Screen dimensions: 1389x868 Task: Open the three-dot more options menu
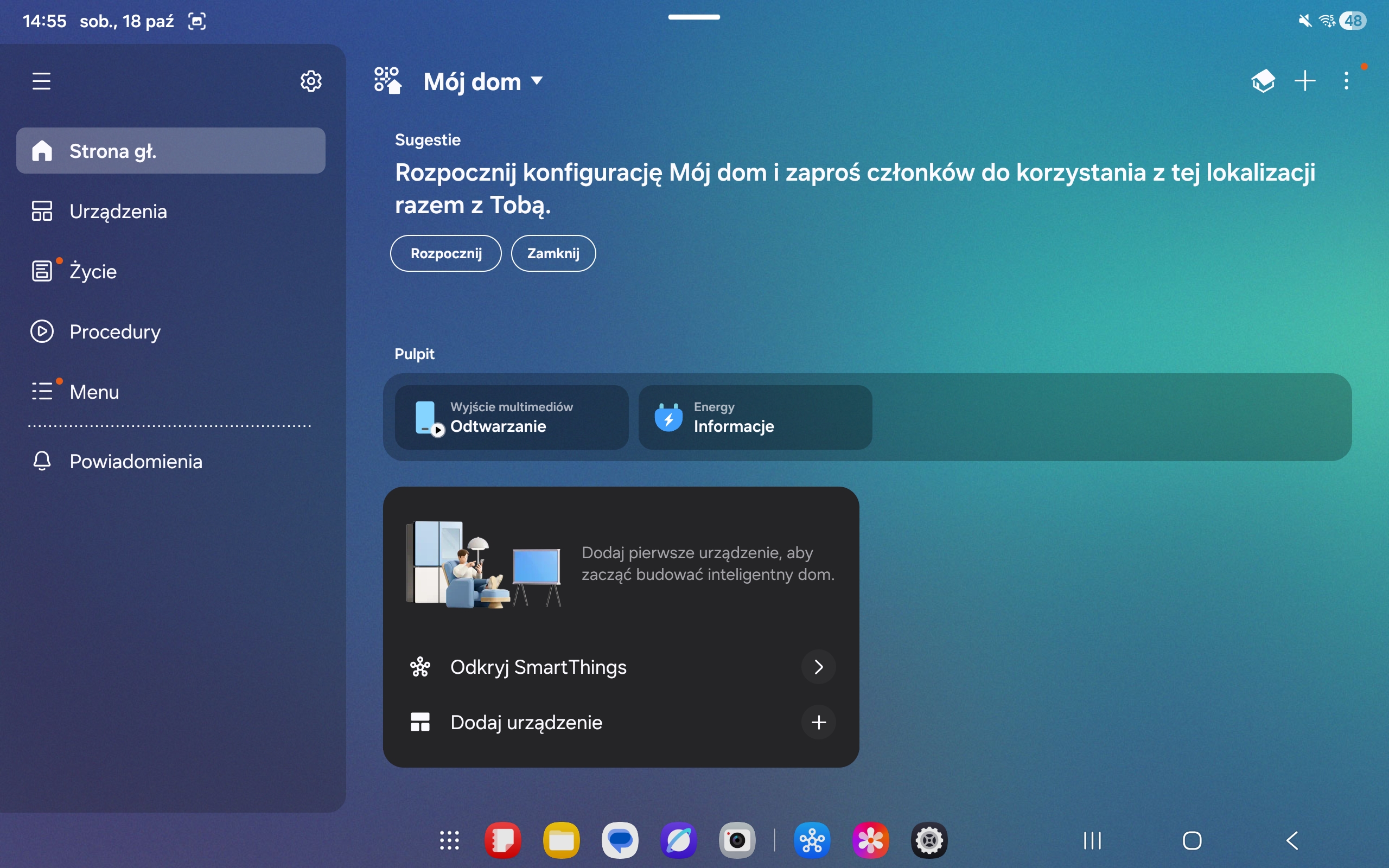(1346, 81)
